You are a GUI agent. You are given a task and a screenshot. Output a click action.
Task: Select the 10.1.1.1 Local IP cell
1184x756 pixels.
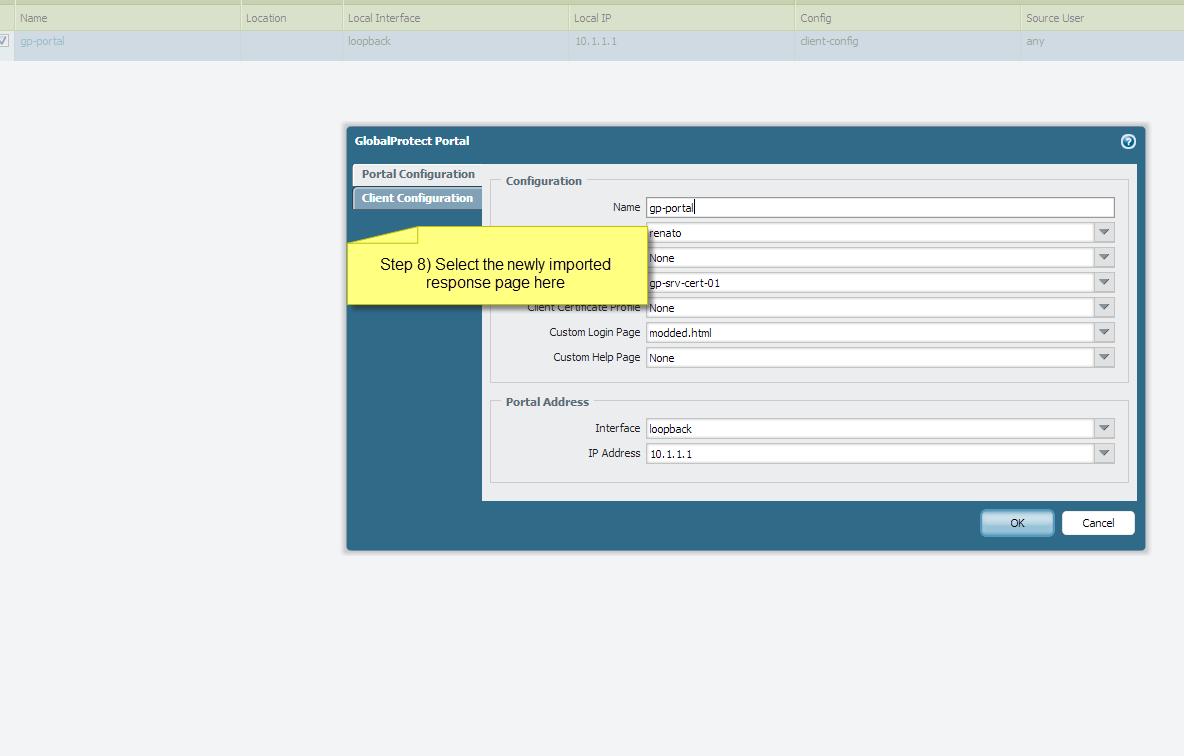681,45
